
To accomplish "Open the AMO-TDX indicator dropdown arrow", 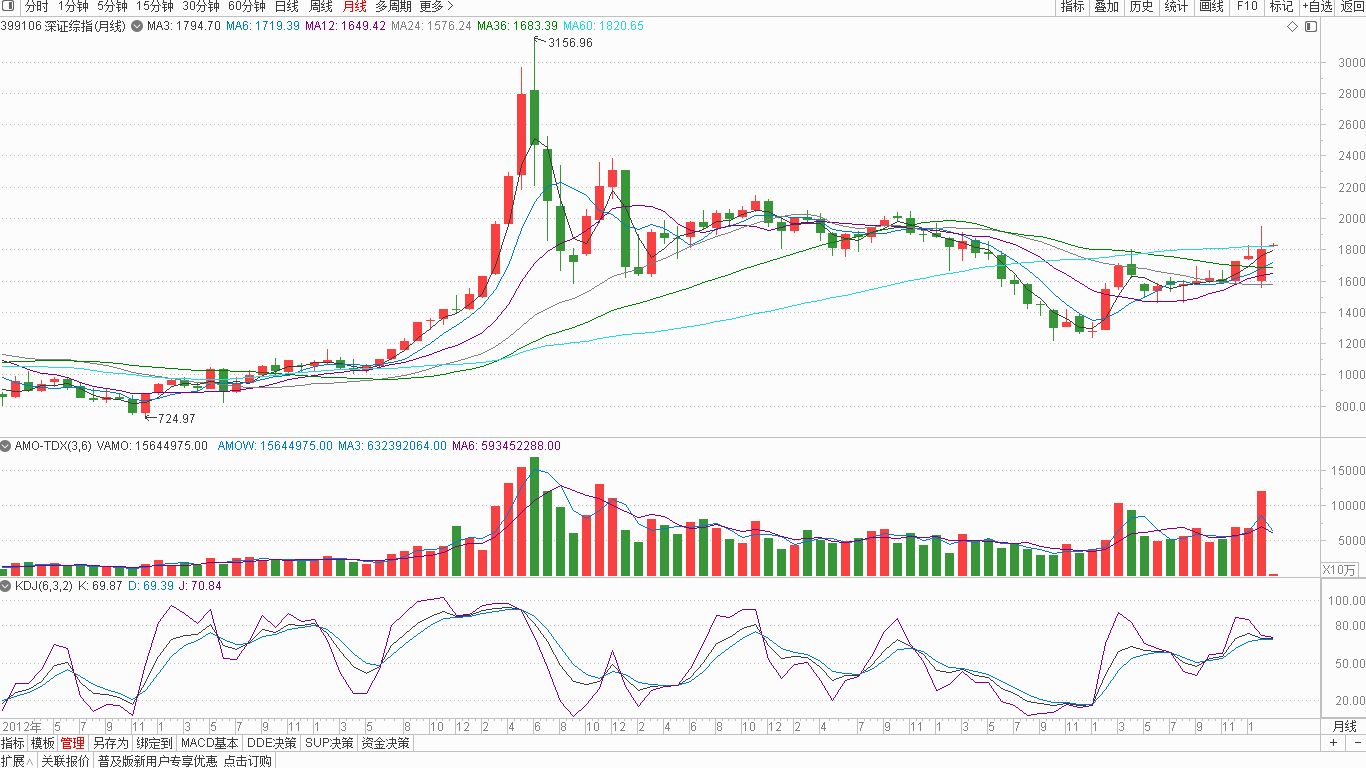I will (x=6, y=446).
